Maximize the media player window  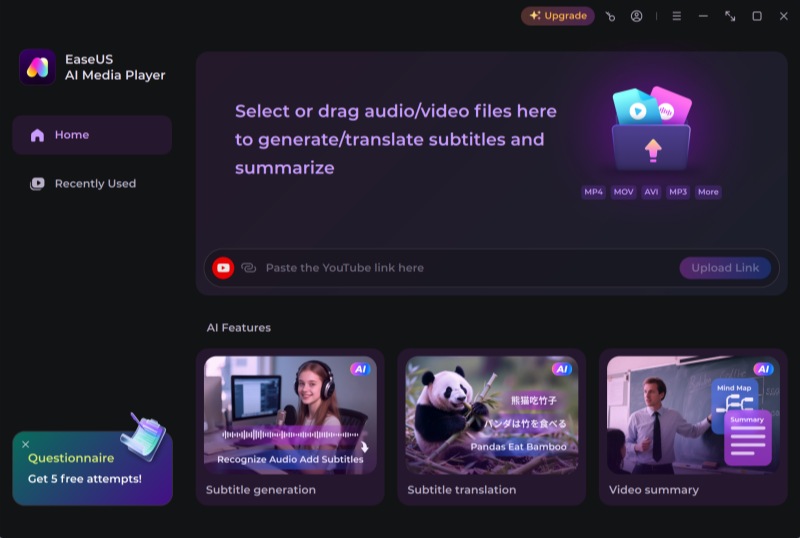coord(757,16)
